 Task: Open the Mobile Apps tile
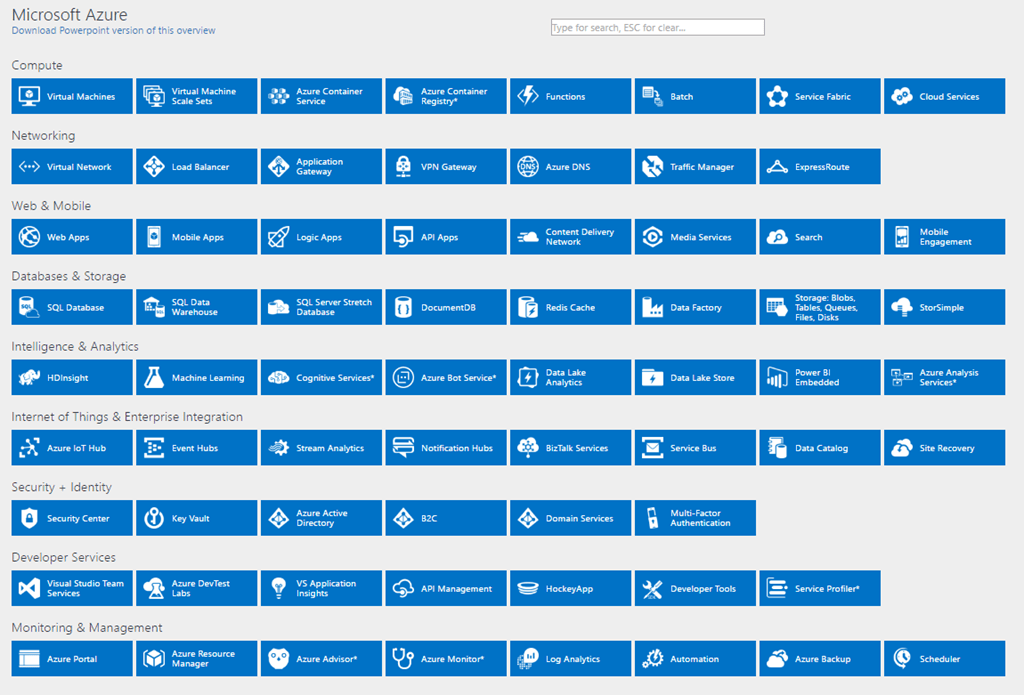(197, 236)
